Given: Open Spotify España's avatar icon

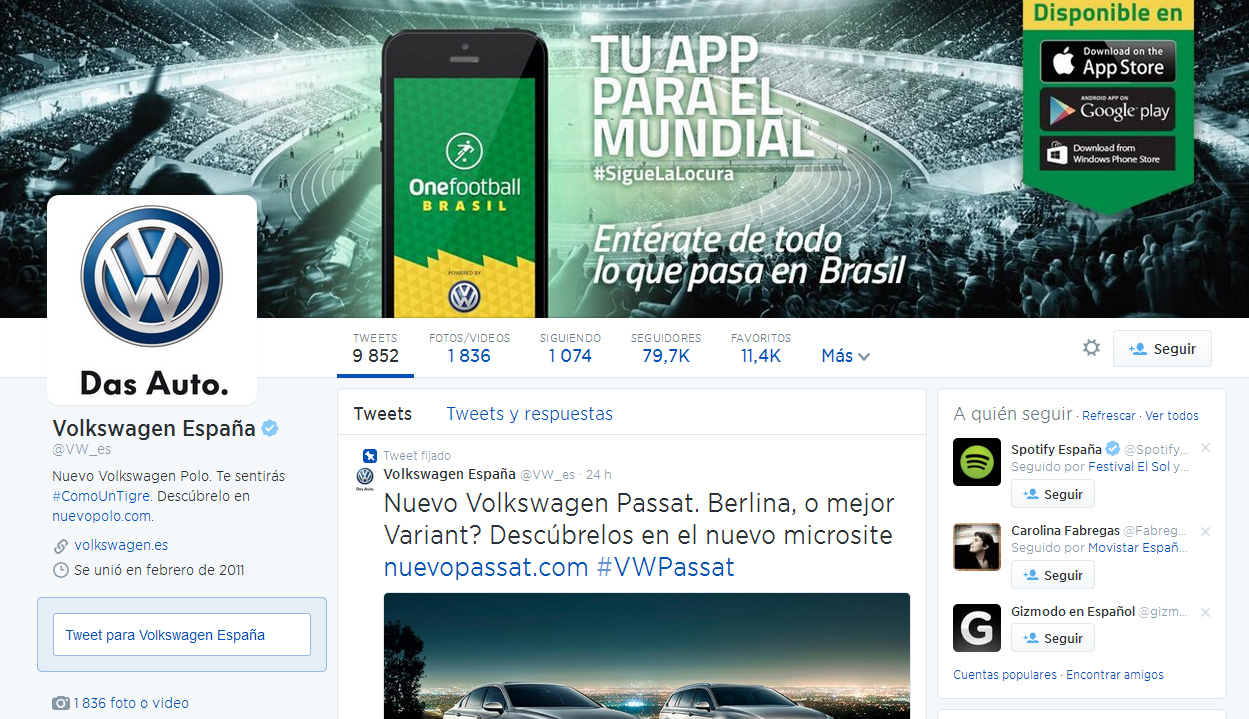Looking at the screenshot, I should [x=977, y=462].
